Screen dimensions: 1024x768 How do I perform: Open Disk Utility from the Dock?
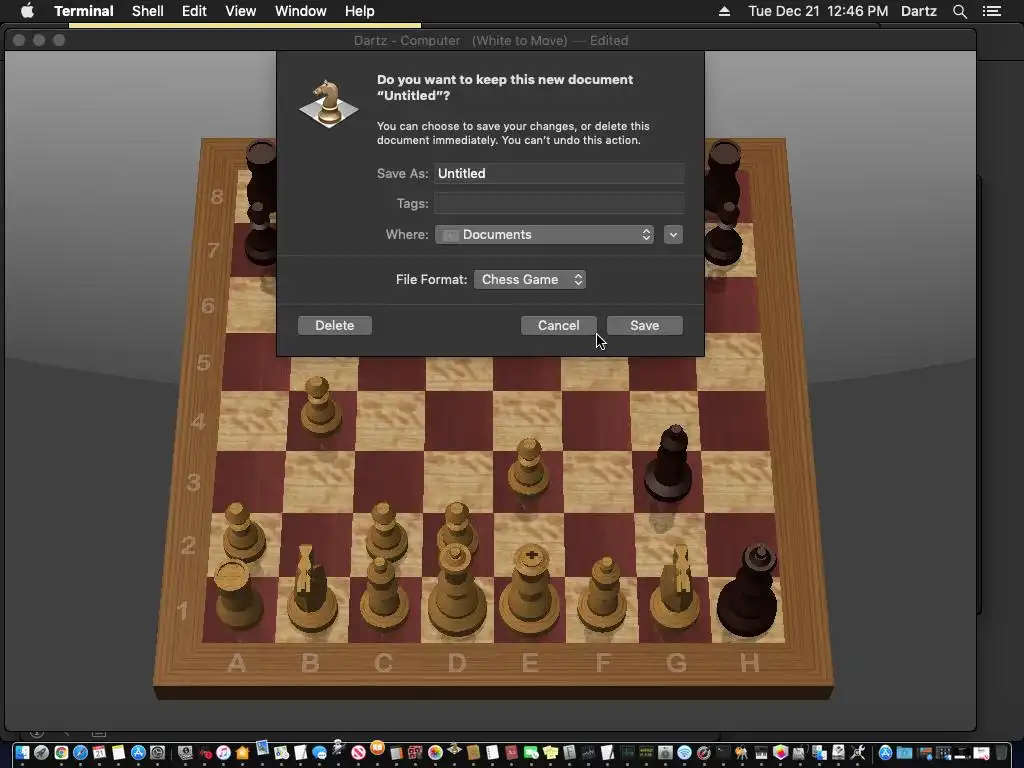(838, 752)
